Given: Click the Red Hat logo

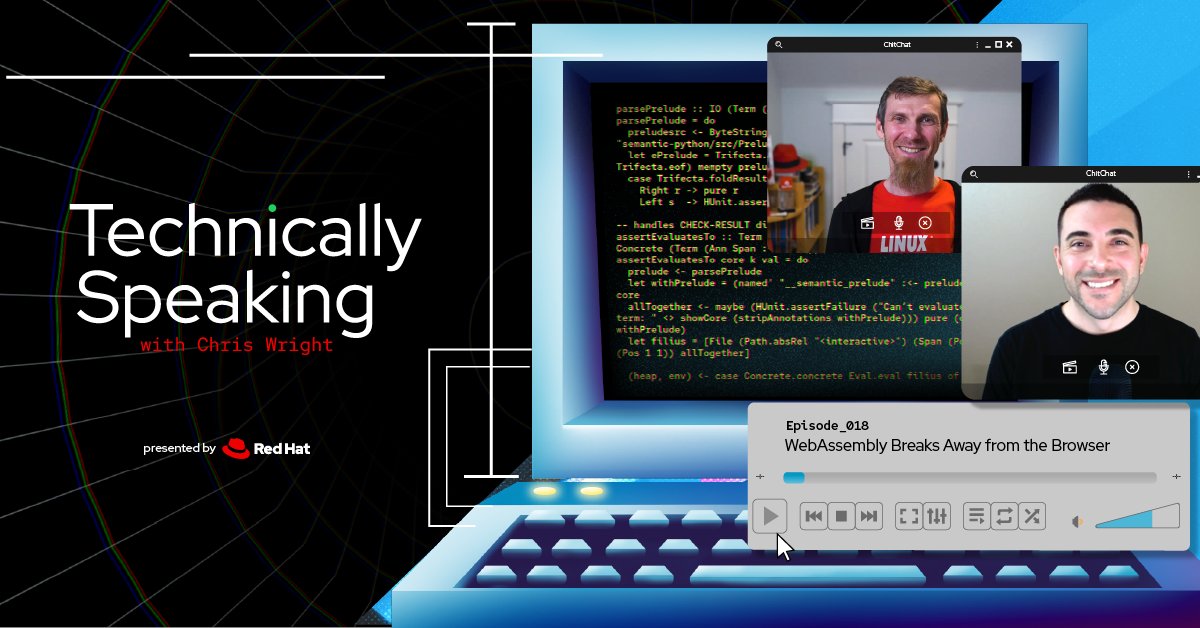Looking at the screenshot, I should (266, 448).
